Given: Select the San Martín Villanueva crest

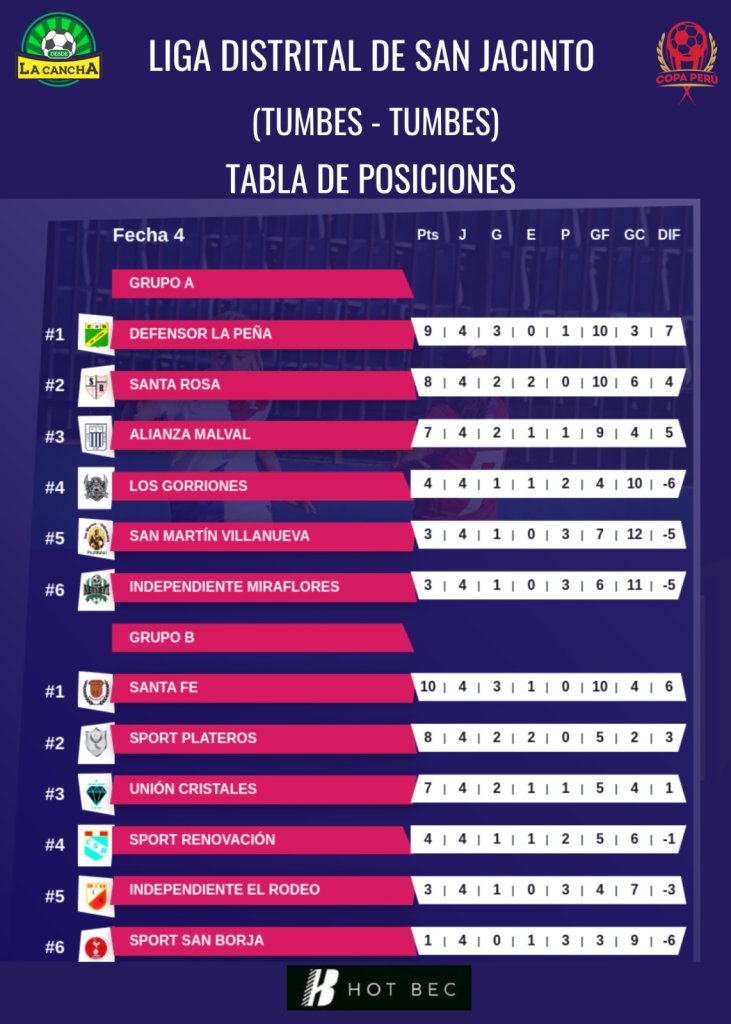Looking at the screenshot, I should (x=96, y=537).
